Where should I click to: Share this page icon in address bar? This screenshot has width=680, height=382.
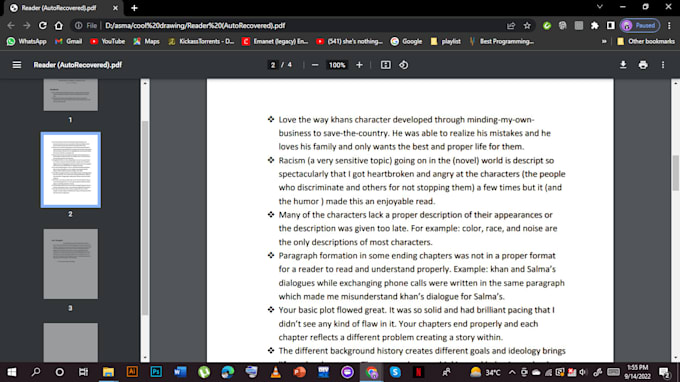point(511,26)
